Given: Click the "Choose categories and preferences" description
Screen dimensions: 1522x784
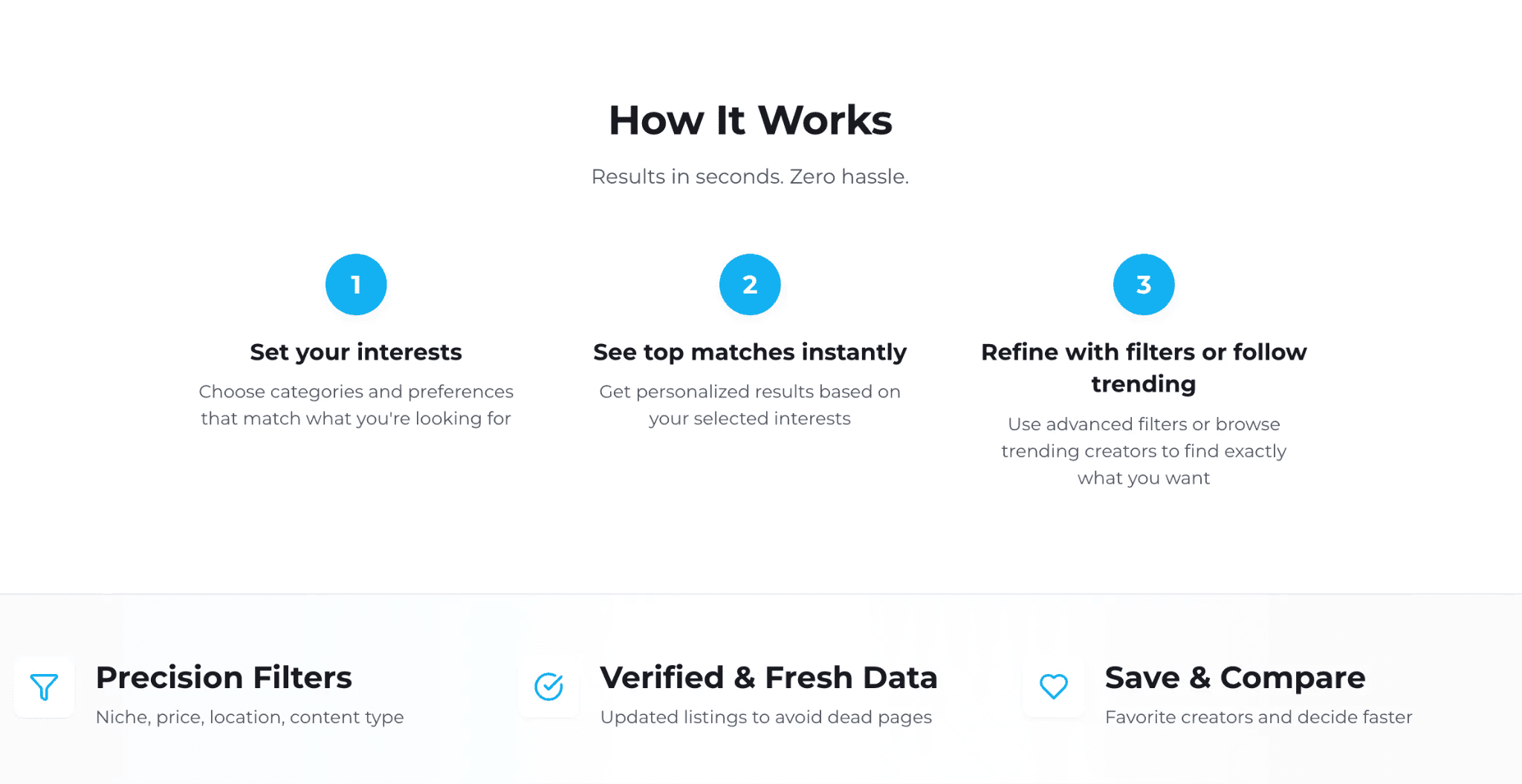Looking at the screenshot, I should click(356, 405).
